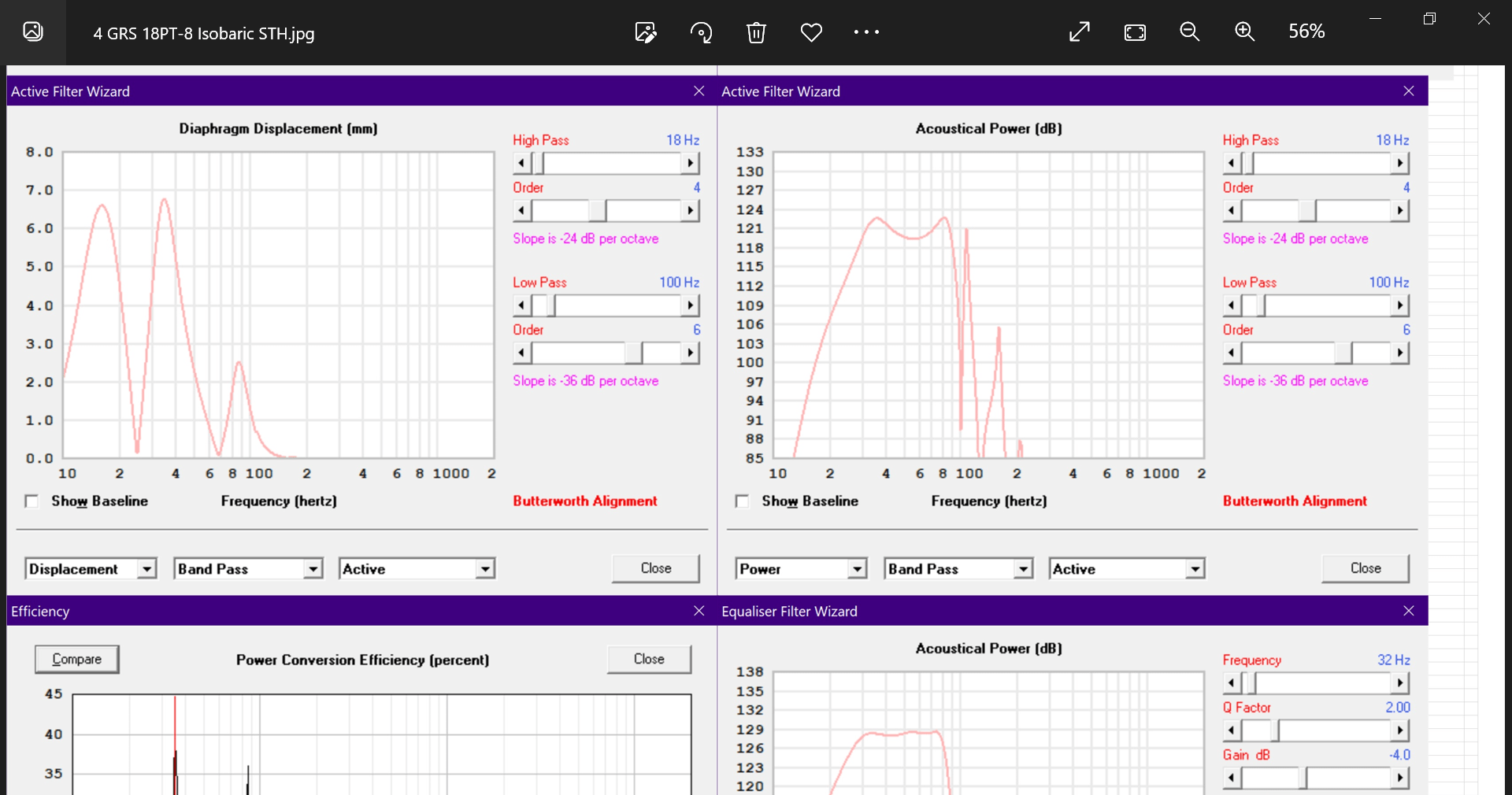Delete the image with the trash icon
Image resolution: width=1512 pixels, height=795 pixels.
pos(756,32)
